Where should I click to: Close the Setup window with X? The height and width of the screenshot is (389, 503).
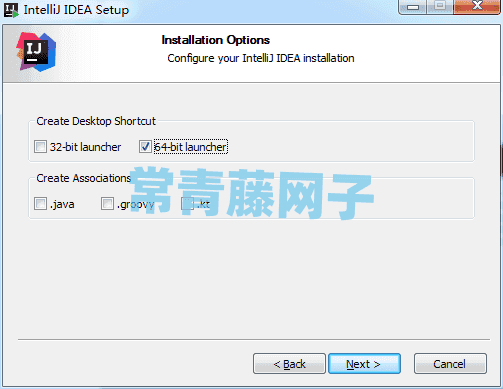point(477,7)
